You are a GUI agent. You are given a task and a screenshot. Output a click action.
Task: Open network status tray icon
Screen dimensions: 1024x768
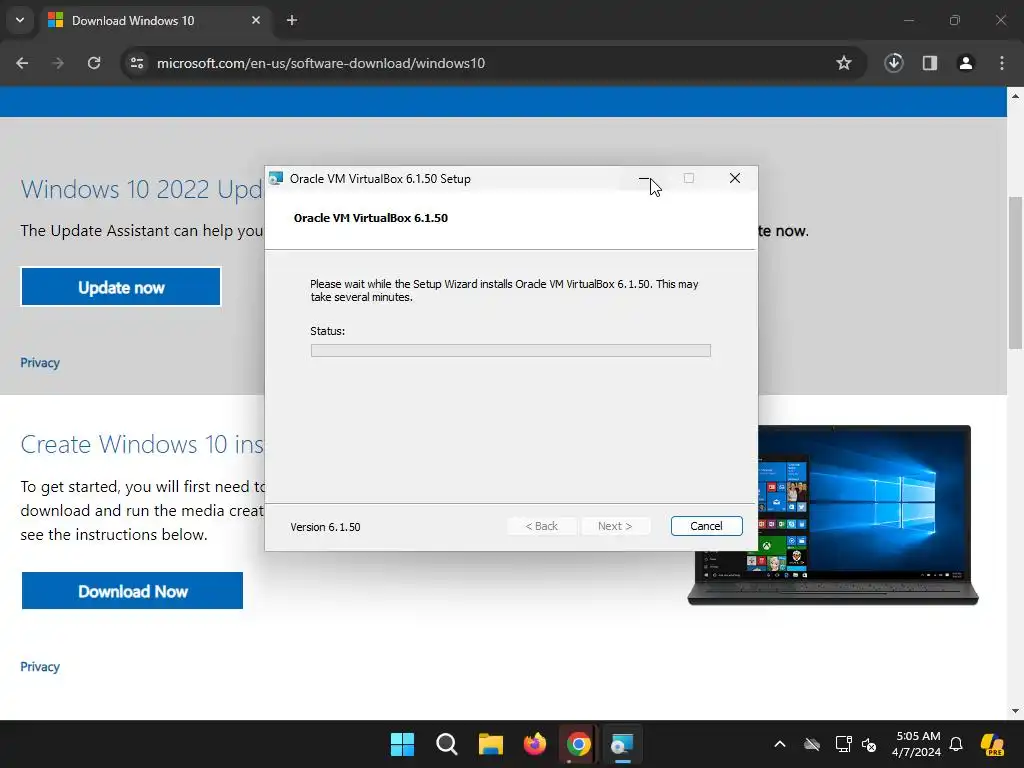[x=843, y=744]
